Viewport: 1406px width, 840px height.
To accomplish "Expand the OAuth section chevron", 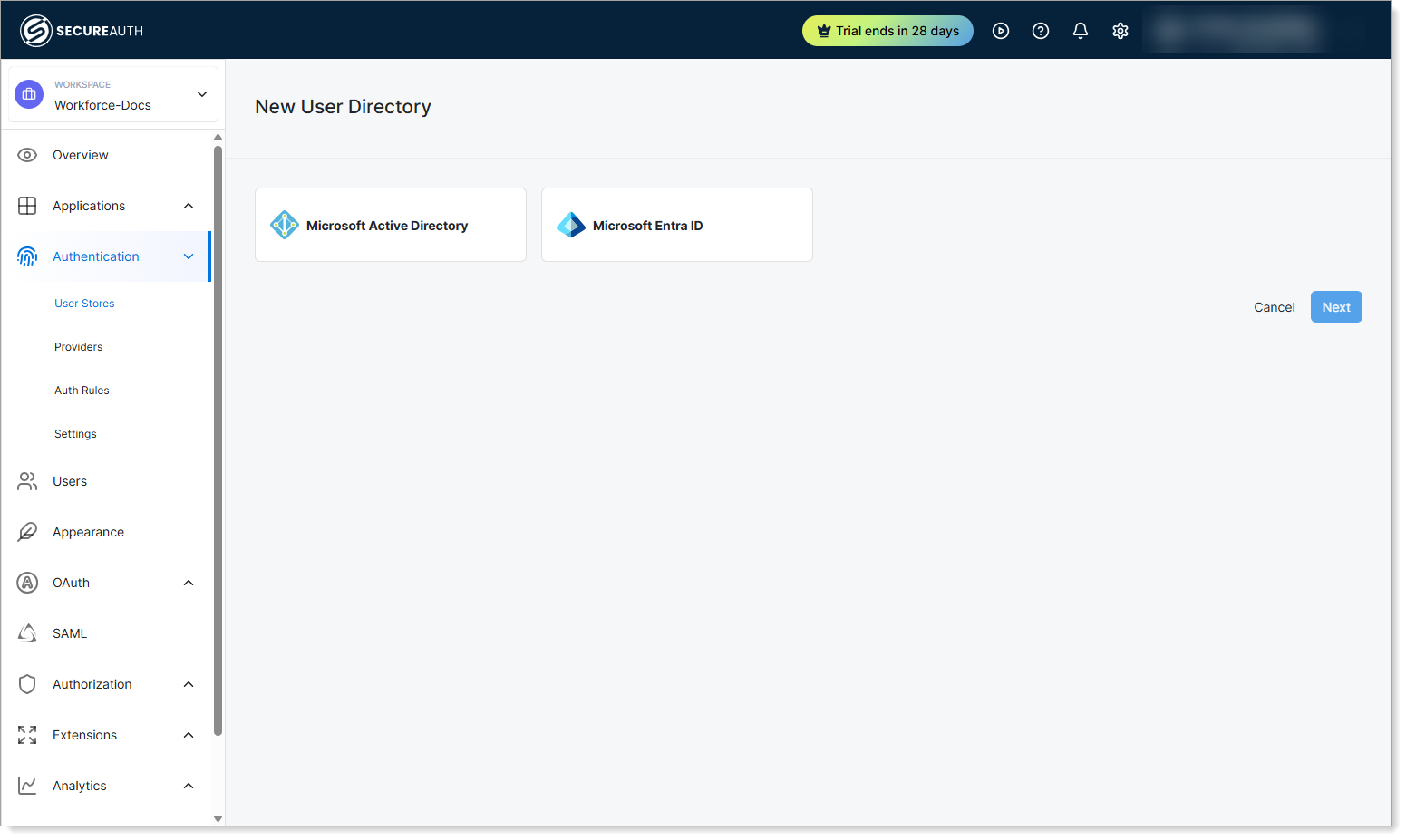I will [x=189, y=583].
